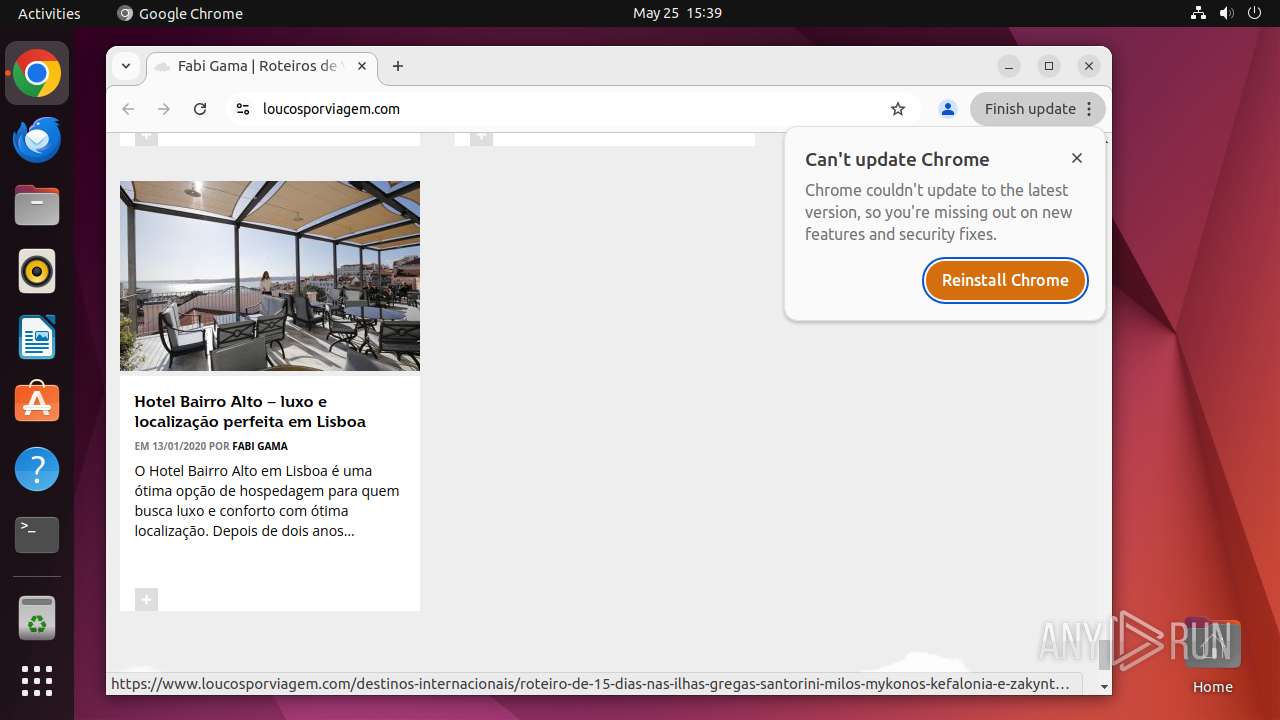Minimize the Chrome window
This screenshot has height=720, width=1280.
(1009, 66)
